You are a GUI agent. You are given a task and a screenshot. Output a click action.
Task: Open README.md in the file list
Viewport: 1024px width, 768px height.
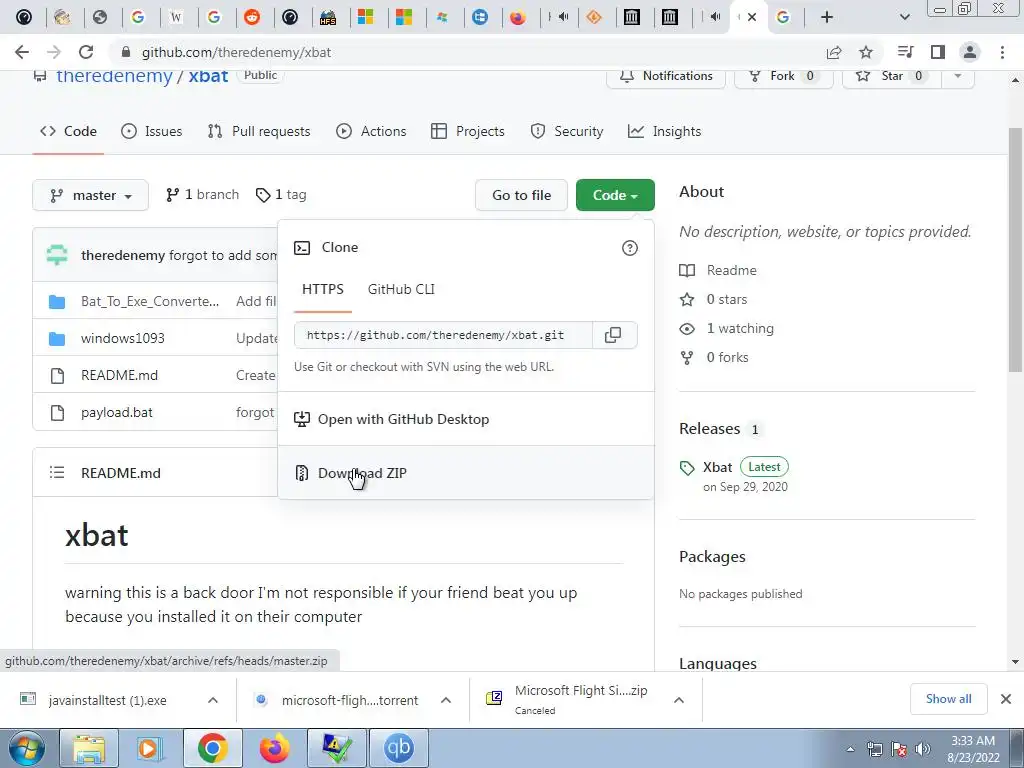pos(119,376)
